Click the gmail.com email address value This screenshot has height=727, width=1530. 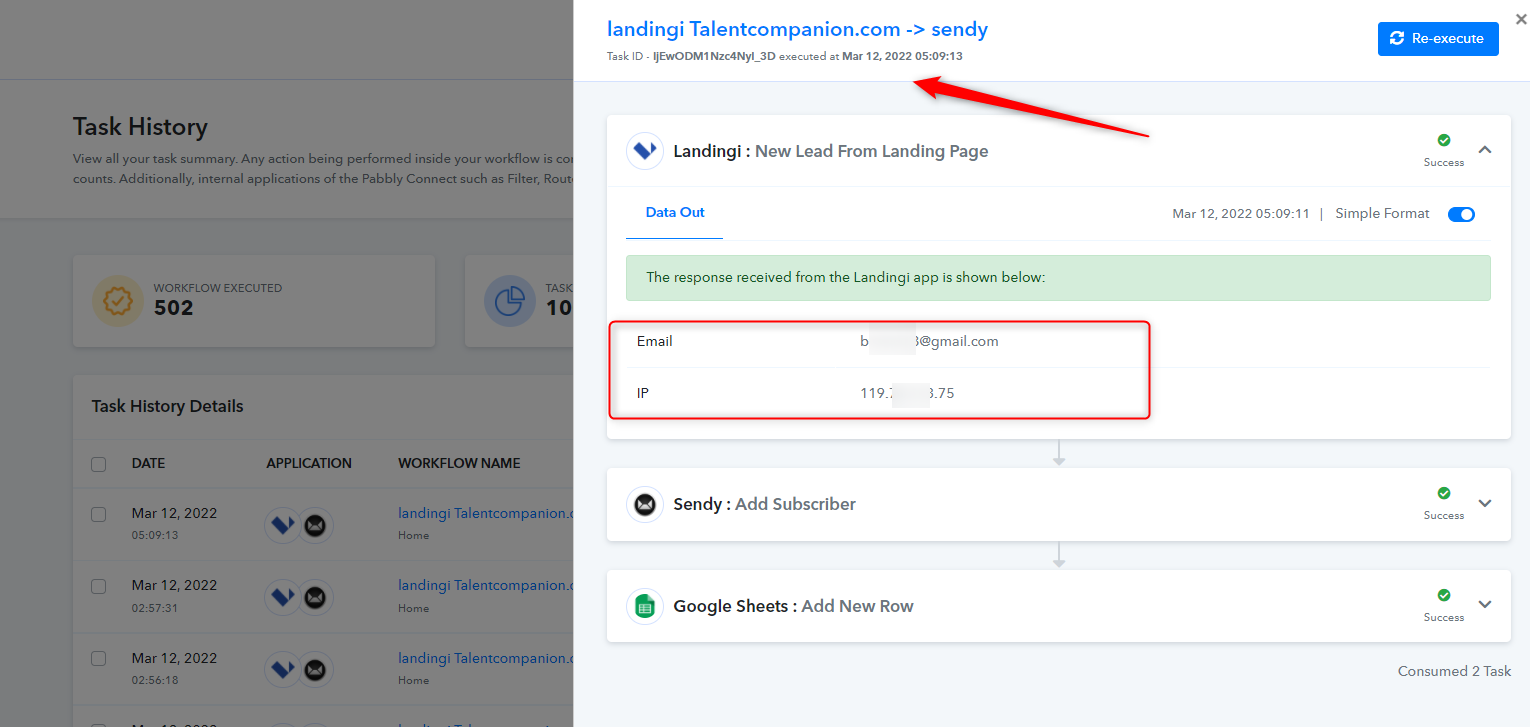click(929, 341)
